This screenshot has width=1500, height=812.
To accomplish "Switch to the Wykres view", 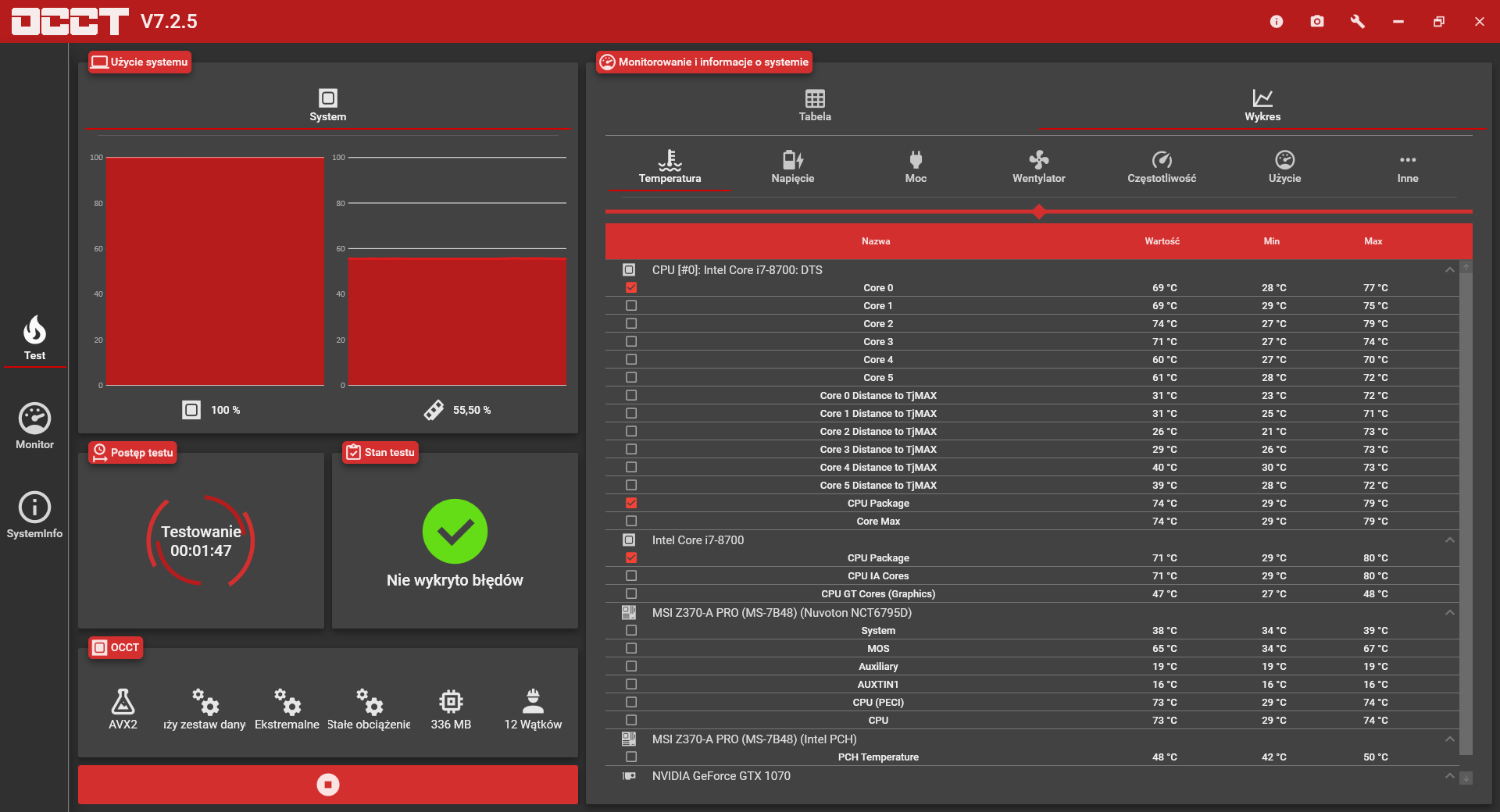I will pos(1262,106).
